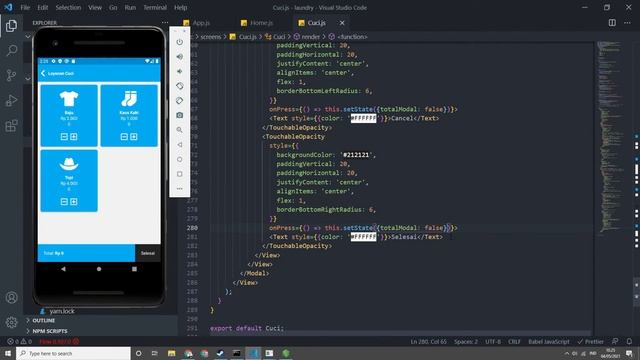The height and width of the screenshot is (360, 640).
Task: Open the Accounts menu icon
Action: point(11,298)
